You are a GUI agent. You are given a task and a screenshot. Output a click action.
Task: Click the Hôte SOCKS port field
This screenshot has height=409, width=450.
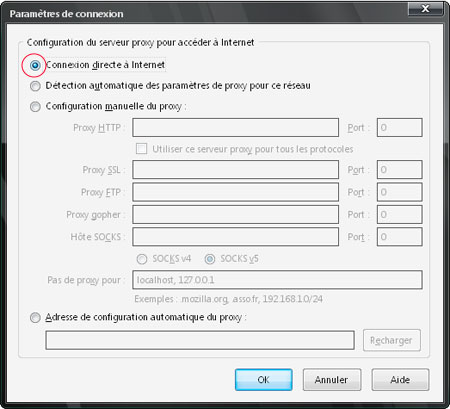coord(399,237)
